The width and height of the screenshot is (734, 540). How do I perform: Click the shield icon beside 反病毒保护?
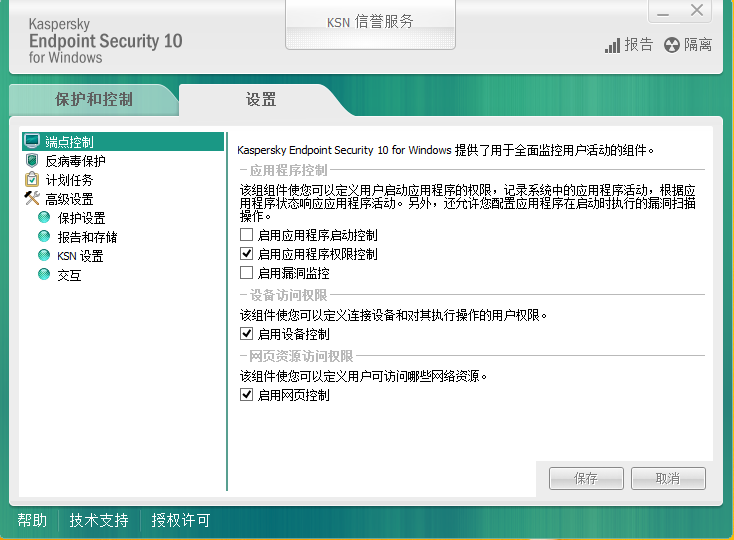coord(32,161)
